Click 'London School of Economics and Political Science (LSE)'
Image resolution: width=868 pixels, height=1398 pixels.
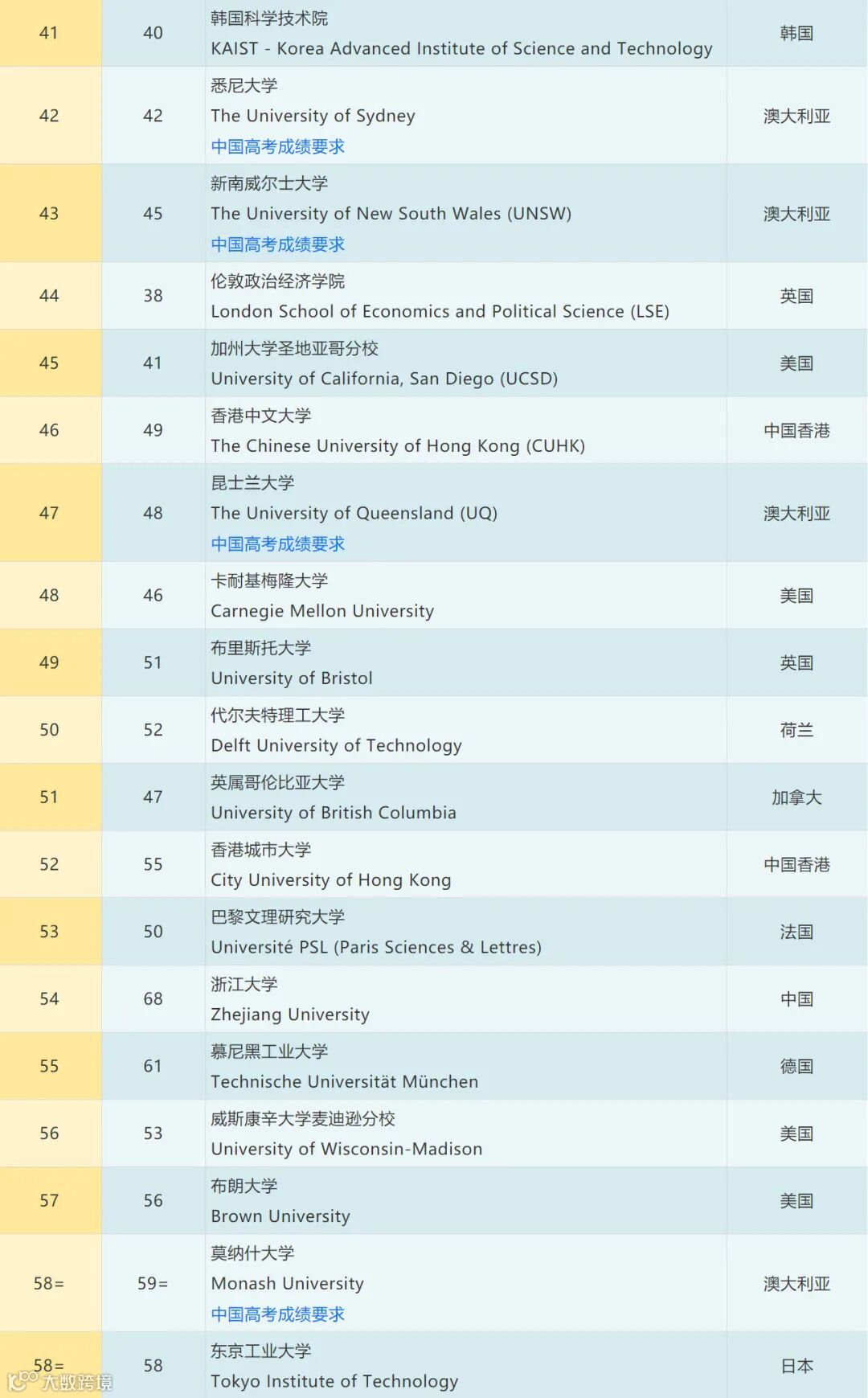click(x=440, y=312)
